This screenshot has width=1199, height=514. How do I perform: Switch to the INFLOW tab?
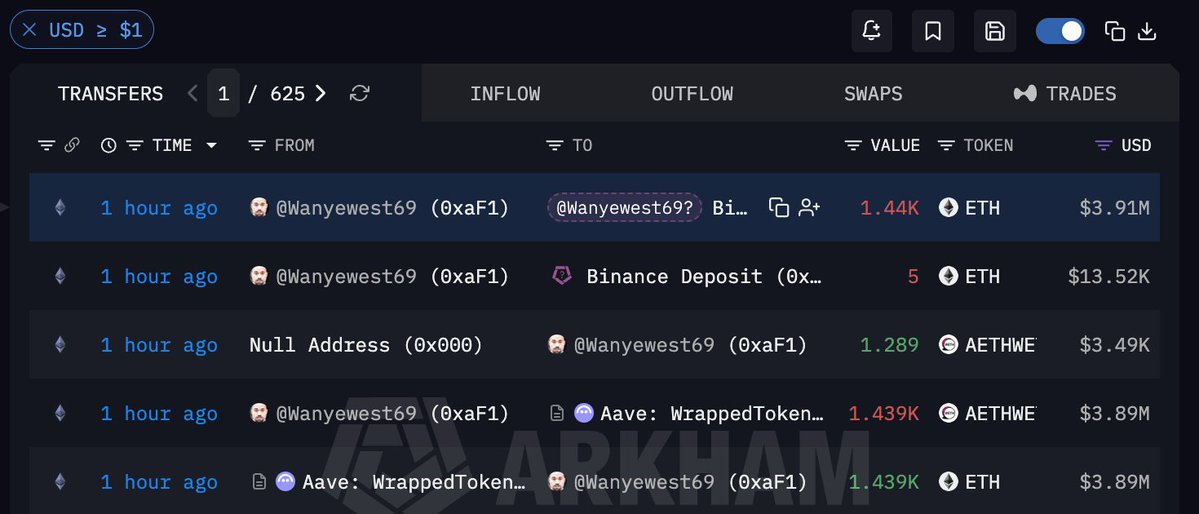[x=505, y=93]
